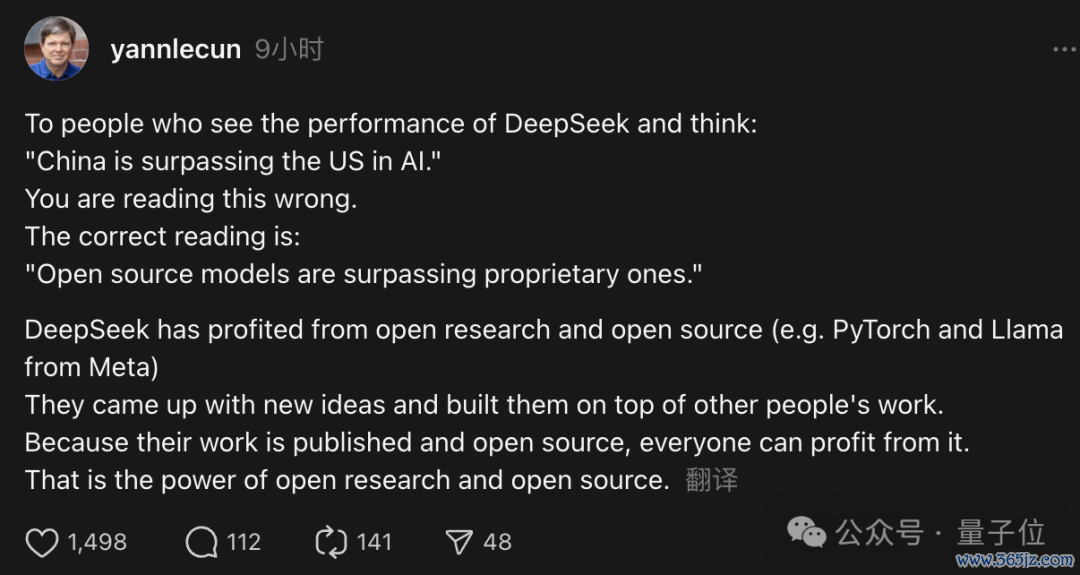Click the quote about open source models surpassing
This screenshot has width=1080, height=575.
coord(364,275)
